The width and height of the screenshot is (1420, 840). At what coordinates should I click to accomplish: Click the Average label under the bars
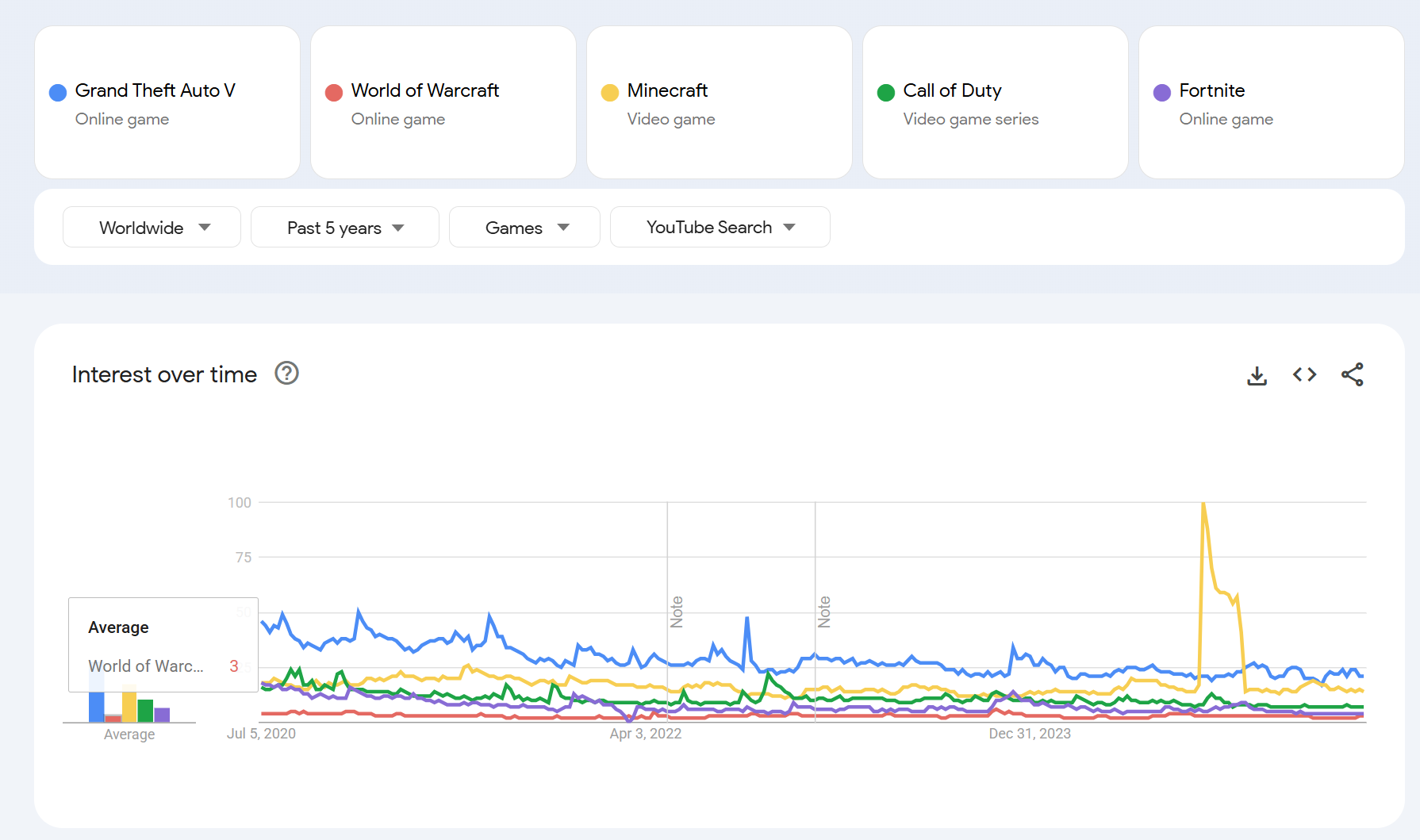pyautogui.click(x=129, y=735)
